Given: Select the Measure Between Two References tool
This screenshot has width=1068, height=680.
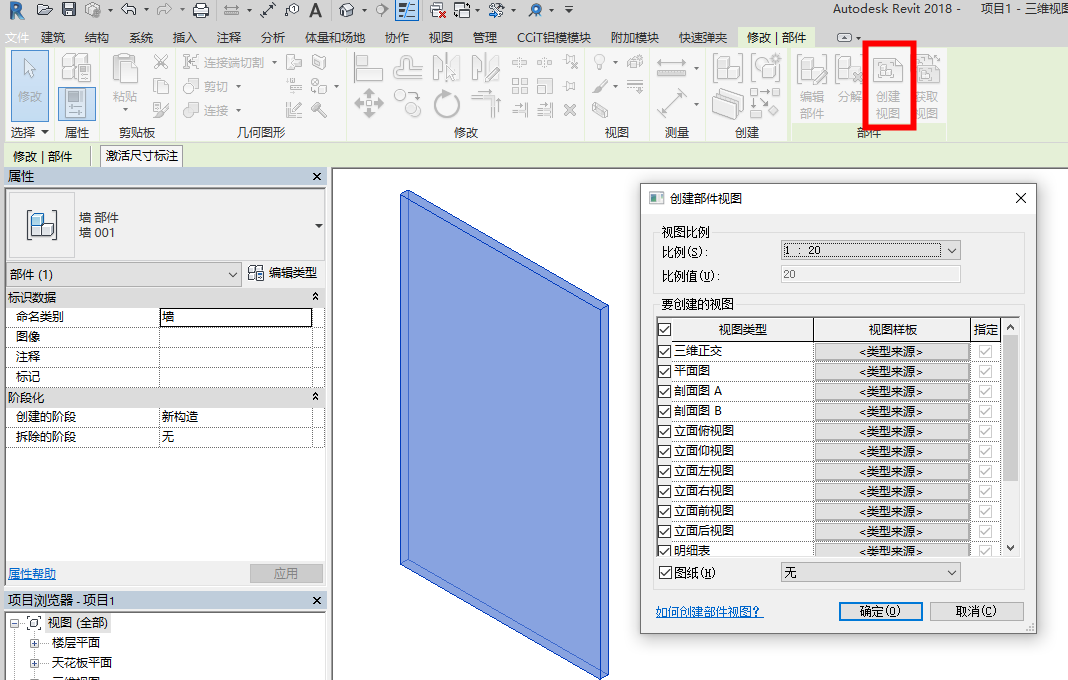Looking at the screenshot, I should click(x=672, y=67).
